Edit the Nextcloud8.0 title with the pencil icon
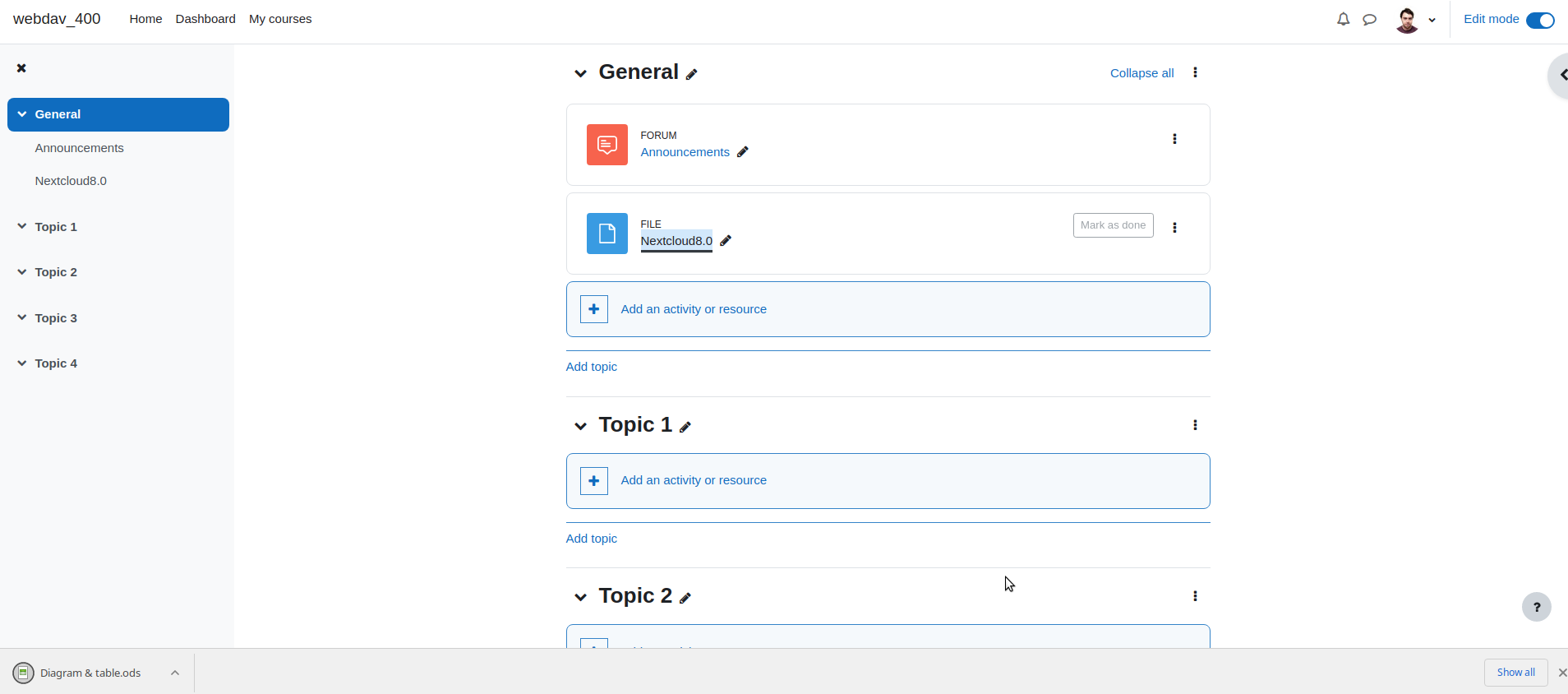This screenshot has width=1568, height=694. point(726,241)
